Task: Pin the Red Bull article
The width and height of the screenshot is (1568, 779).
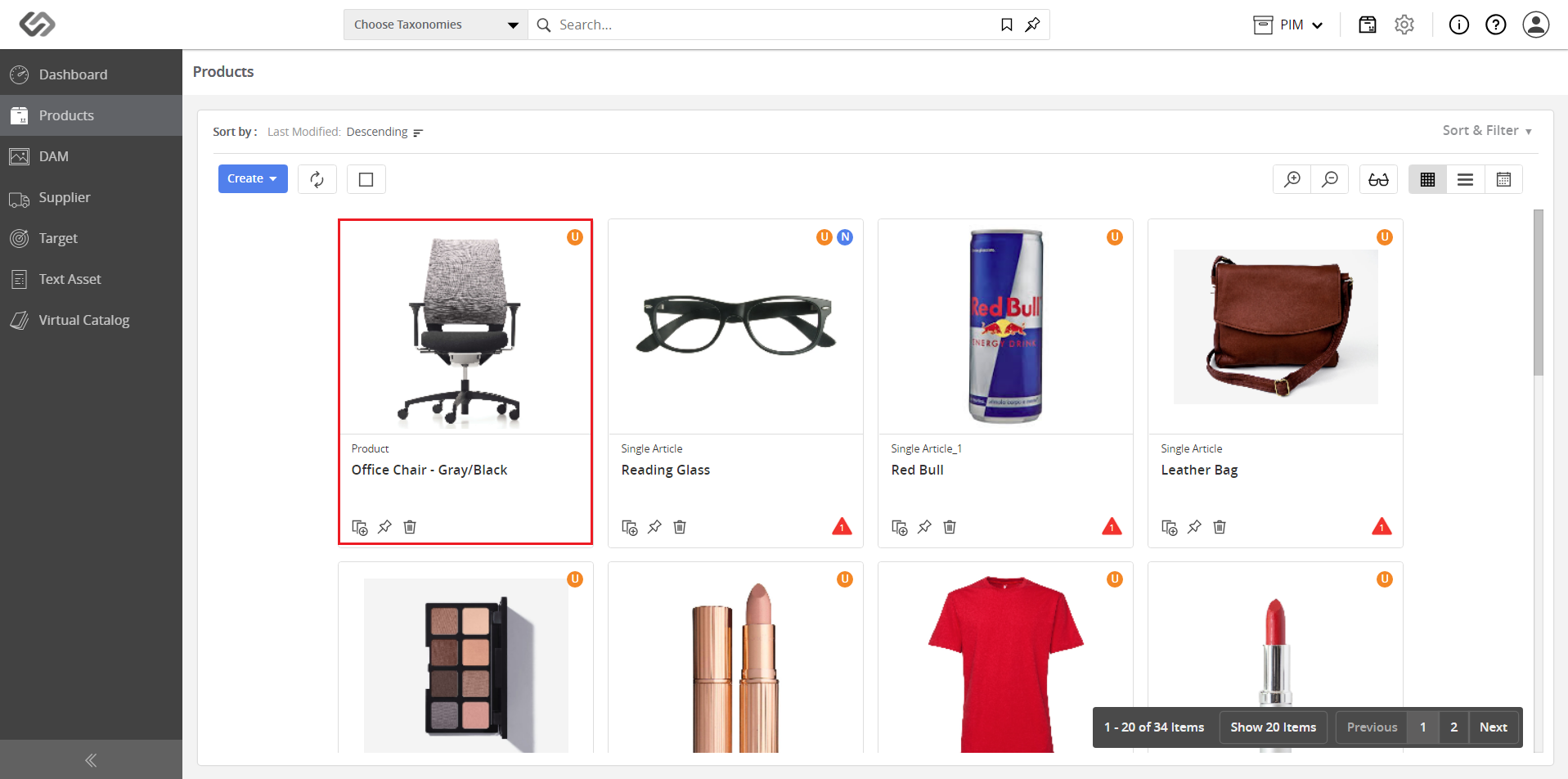Action: tap(924, 527)
